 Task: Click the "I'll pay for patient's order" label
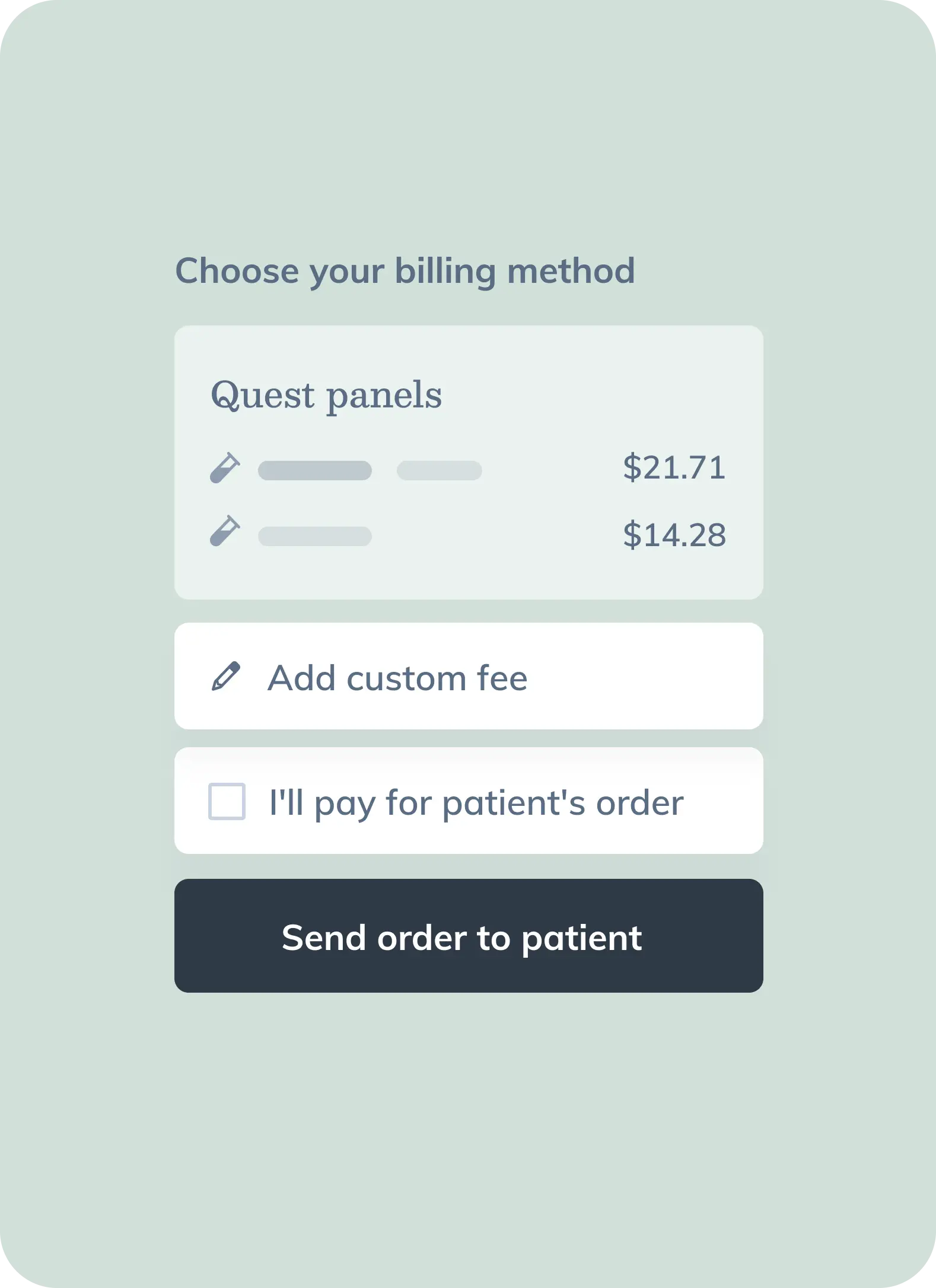[x=476, y=804]
